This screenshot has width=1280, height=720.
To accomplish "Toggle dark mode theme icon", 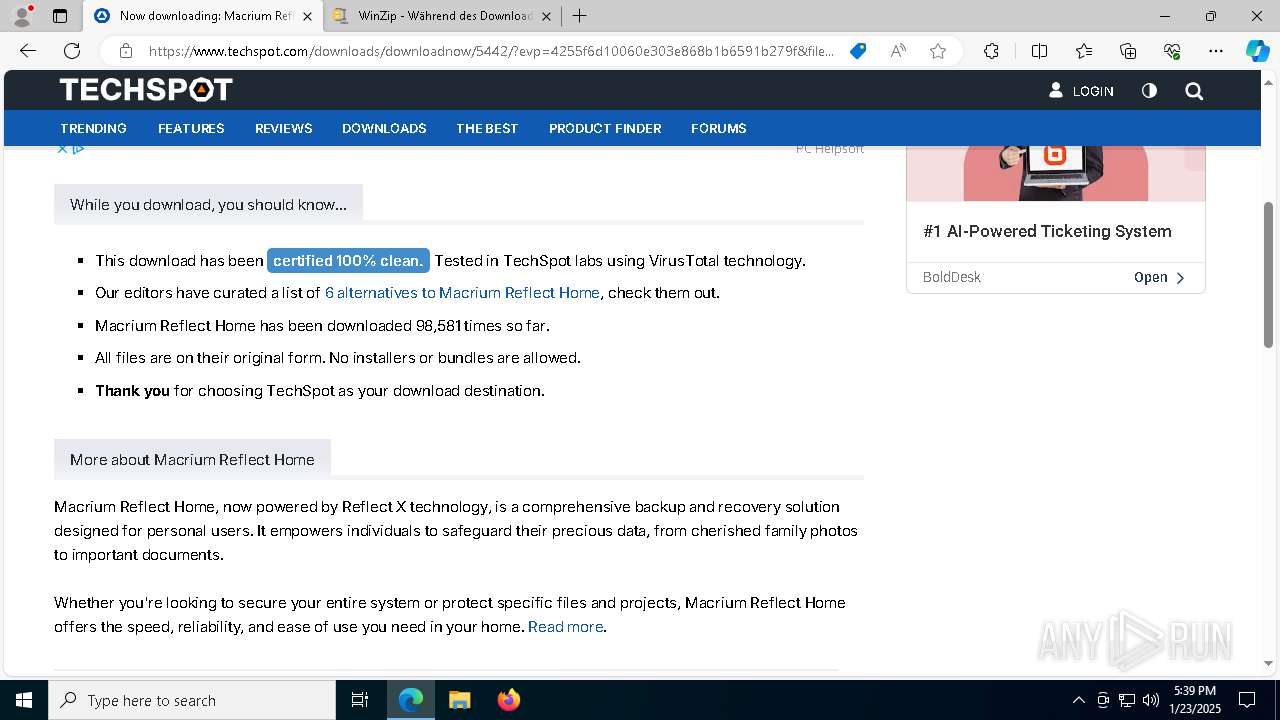I will pos(1149,90).
